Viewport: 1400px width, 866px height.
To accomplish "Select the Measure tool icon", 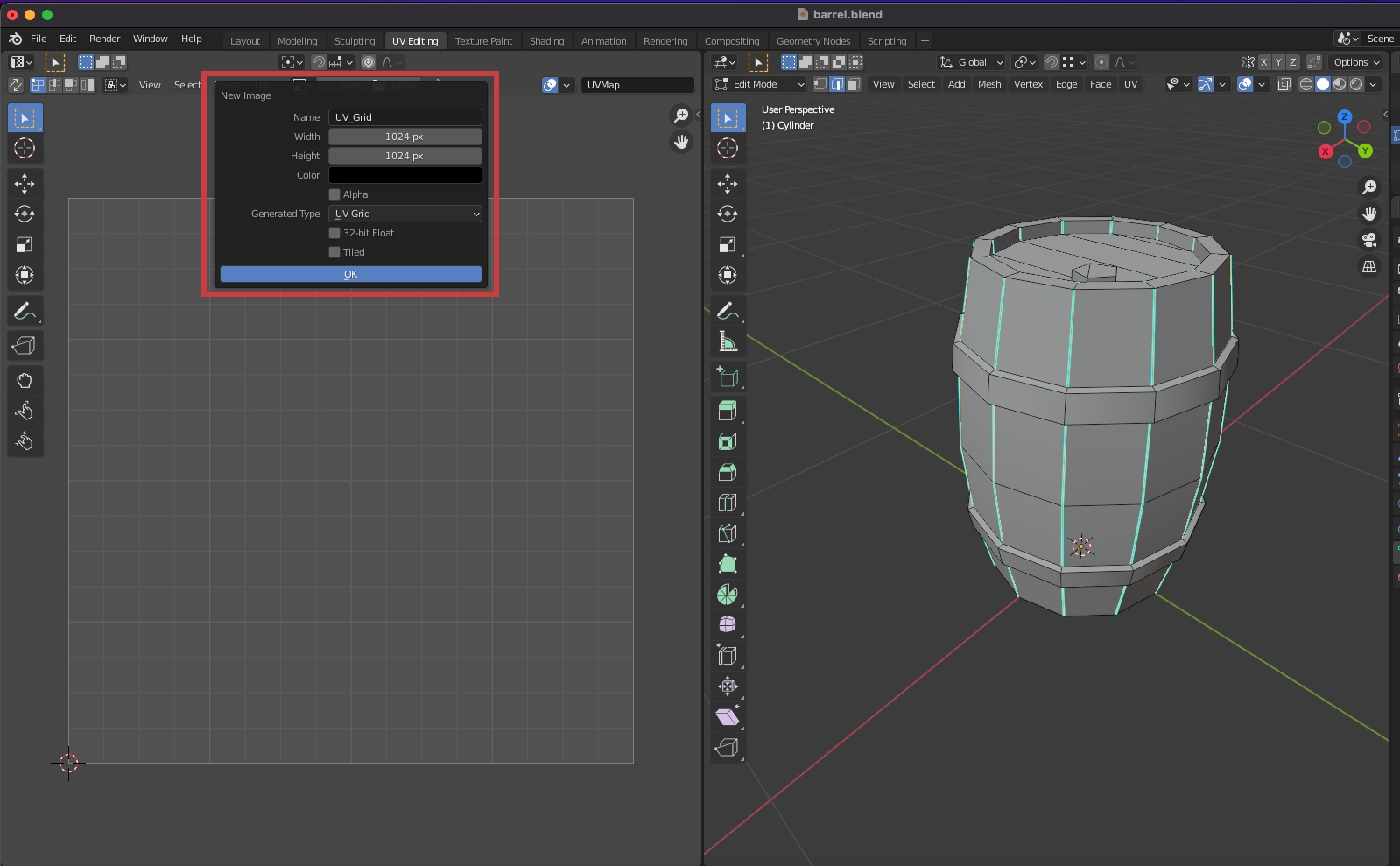I will (x=728, y=341).
